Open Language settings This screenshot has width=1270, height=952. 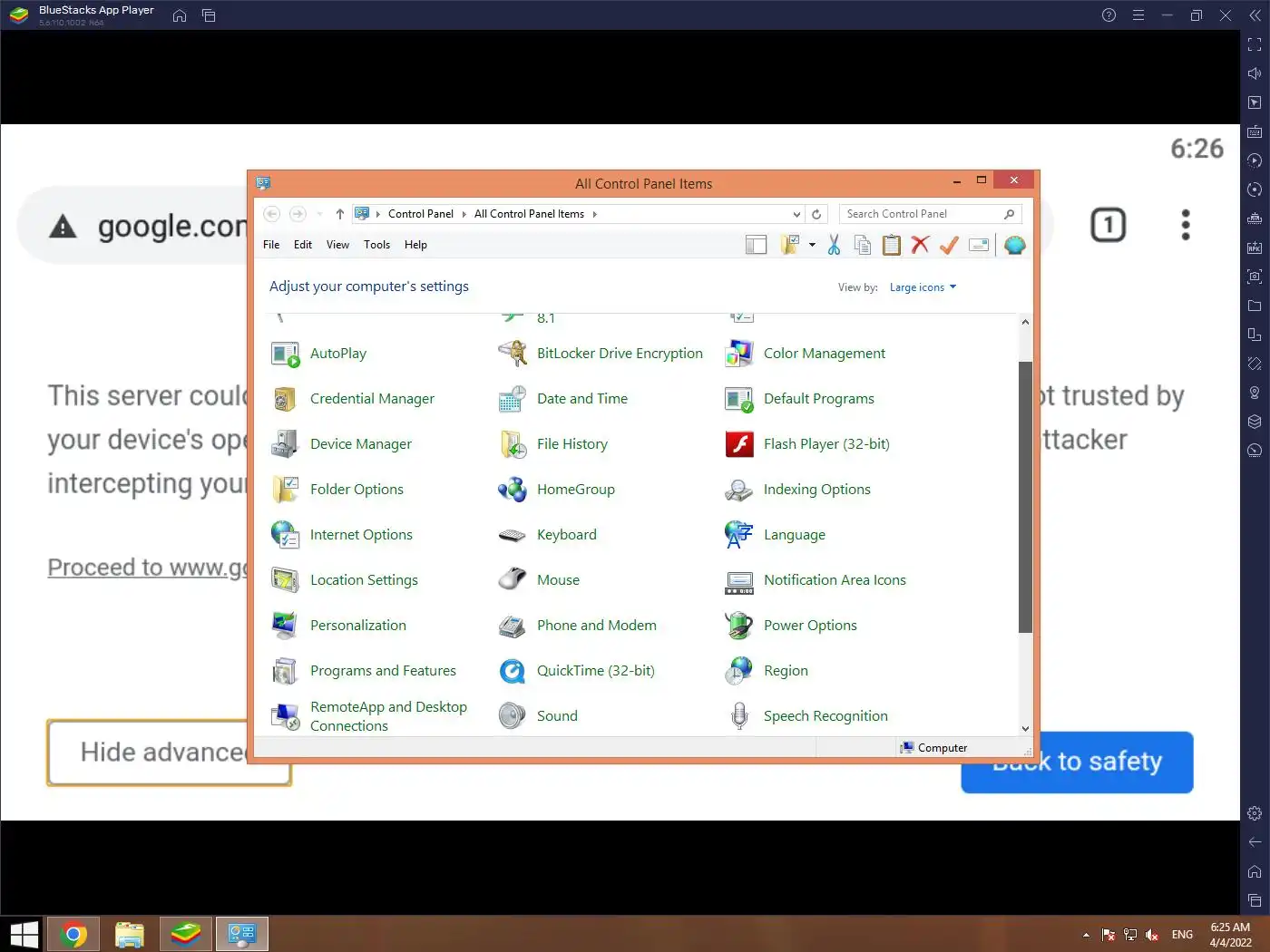click(776, 535)
